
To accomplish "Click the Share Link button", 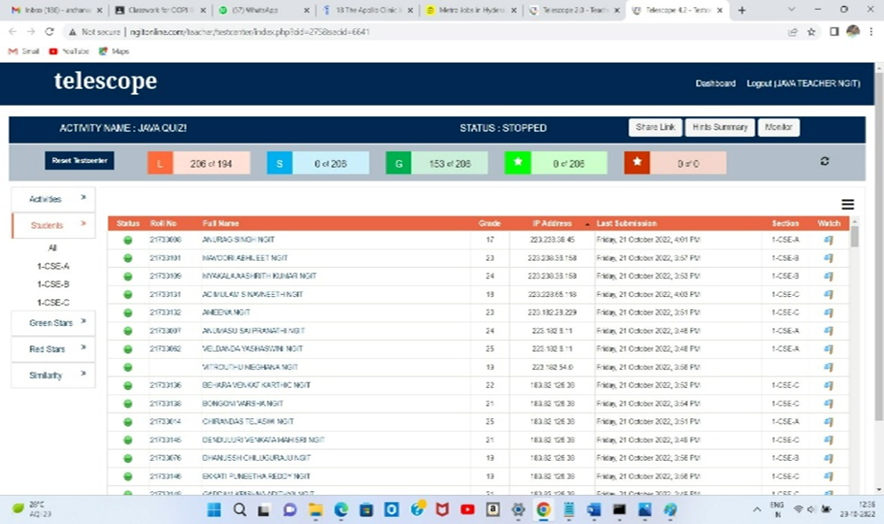I will [655, 128].
